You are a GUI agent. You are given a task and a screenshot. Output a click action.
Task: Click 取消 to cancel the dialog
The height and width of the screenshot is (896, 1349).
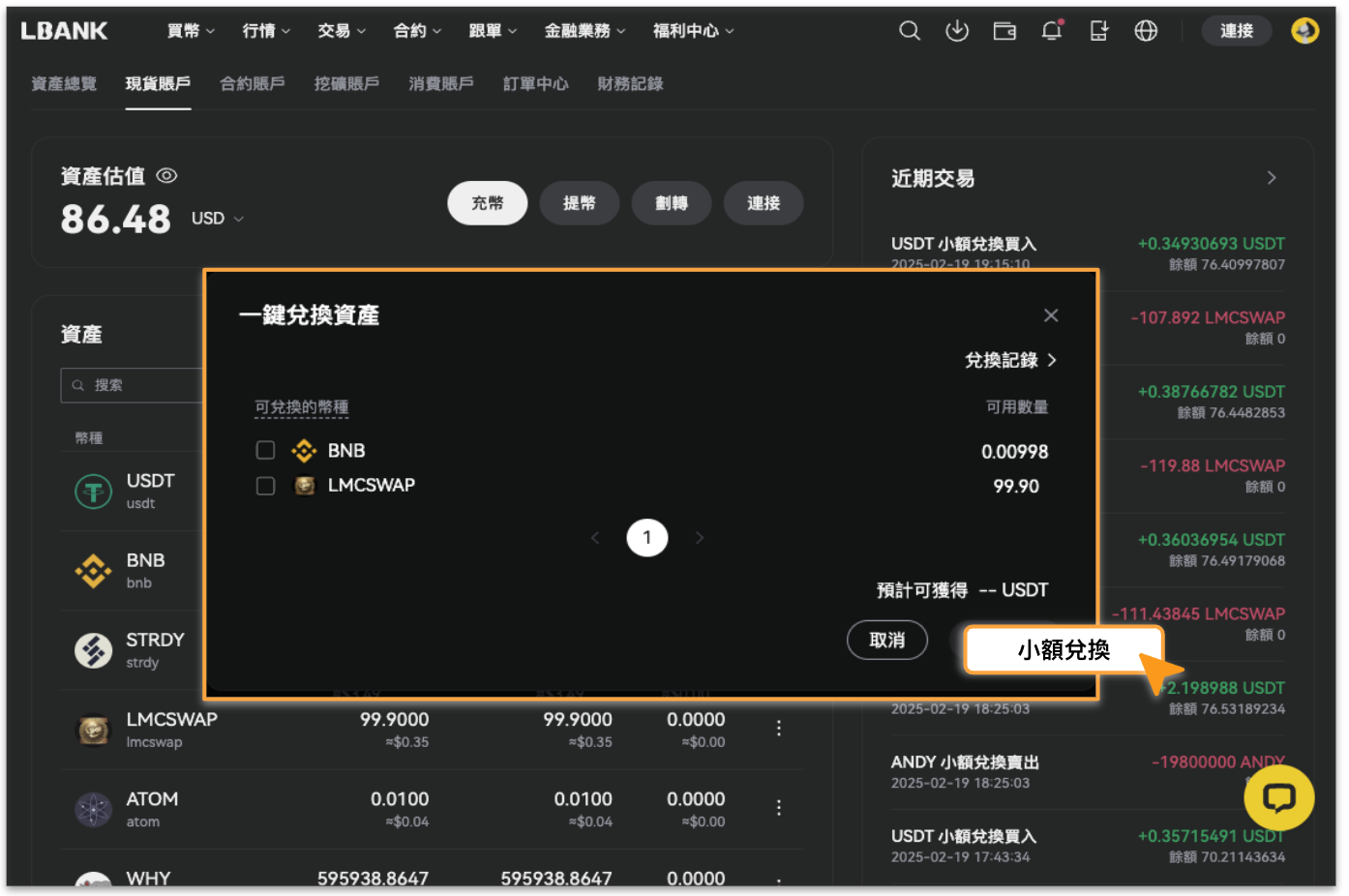point(887,640)
